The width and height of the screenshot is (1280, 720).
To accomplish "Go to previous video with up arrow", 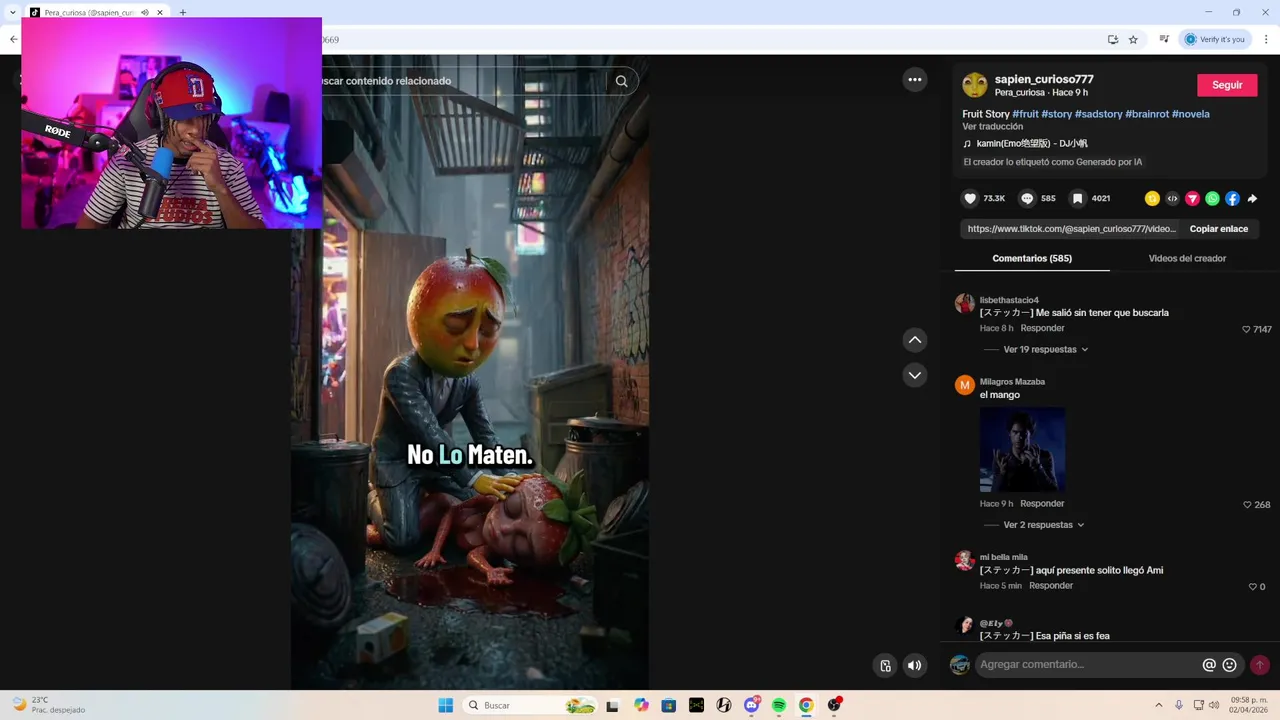I will pos(915,340).
